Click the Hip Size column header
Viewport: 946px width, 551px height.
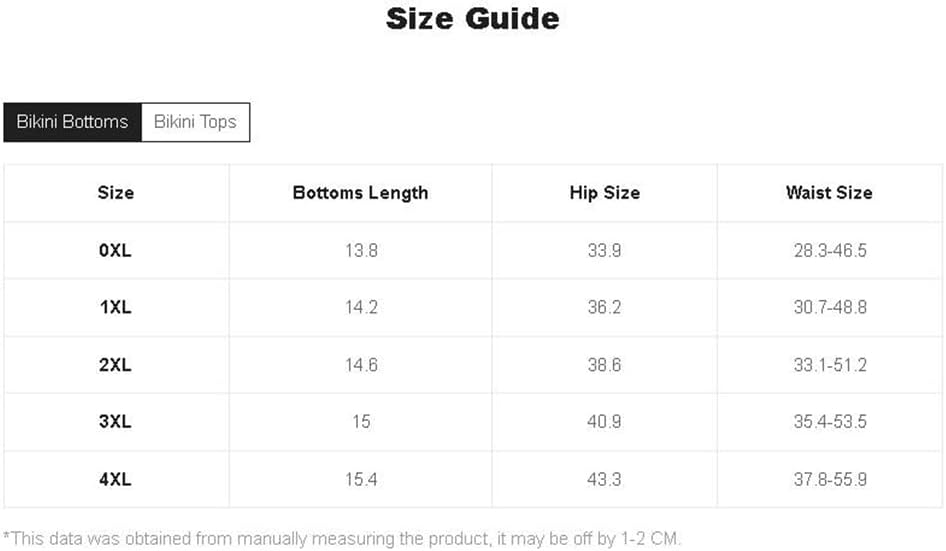click(x=604, y=193)
